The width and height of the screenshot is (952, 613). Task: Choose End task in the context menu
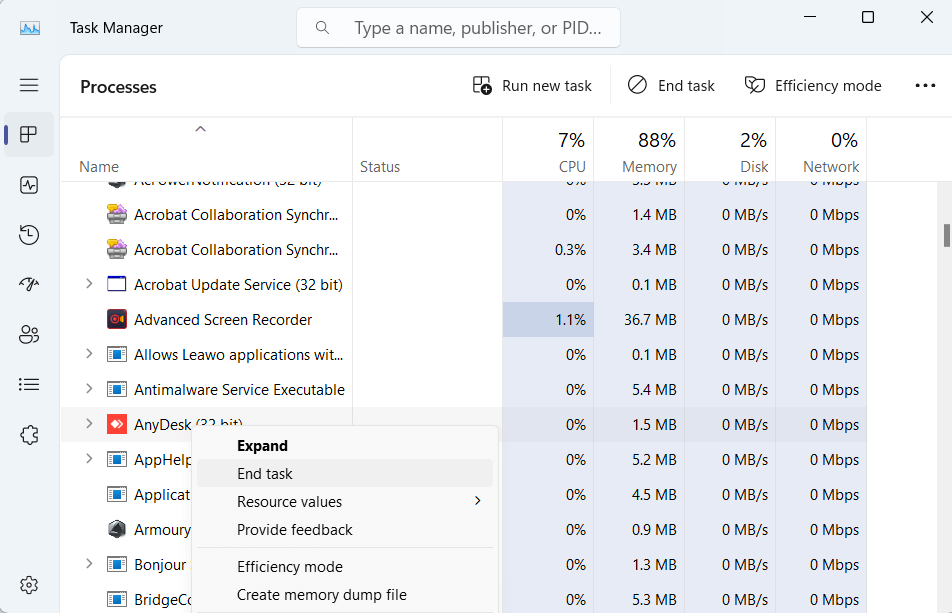[345, 473]
